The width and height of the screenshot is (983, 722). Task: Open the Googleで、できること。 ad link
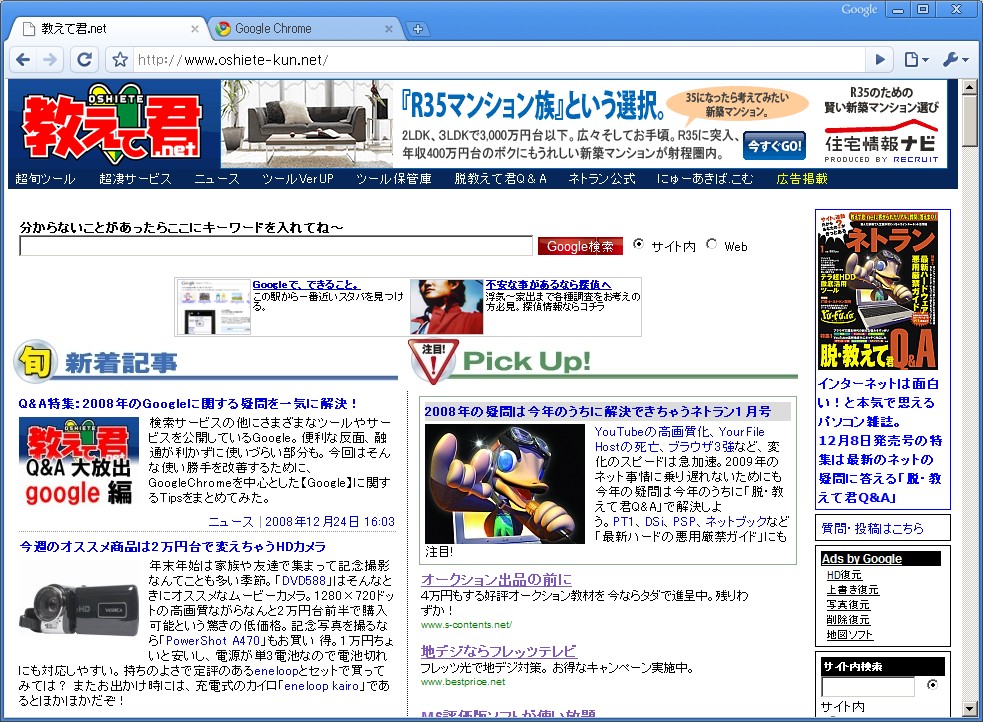click(x=307, y=285)
